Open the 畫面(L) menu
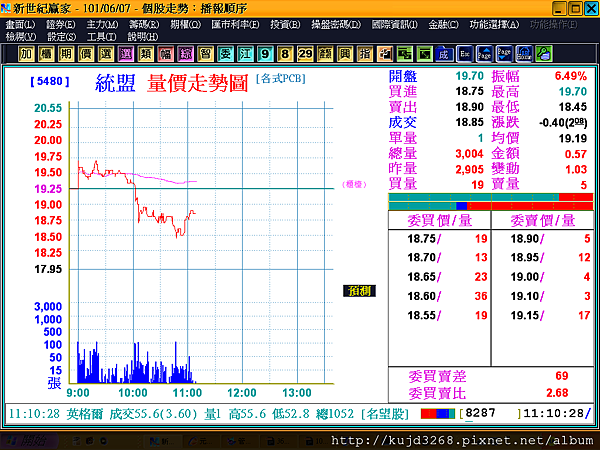This screenshot has width=600, height=450. (x=20, y=24)
